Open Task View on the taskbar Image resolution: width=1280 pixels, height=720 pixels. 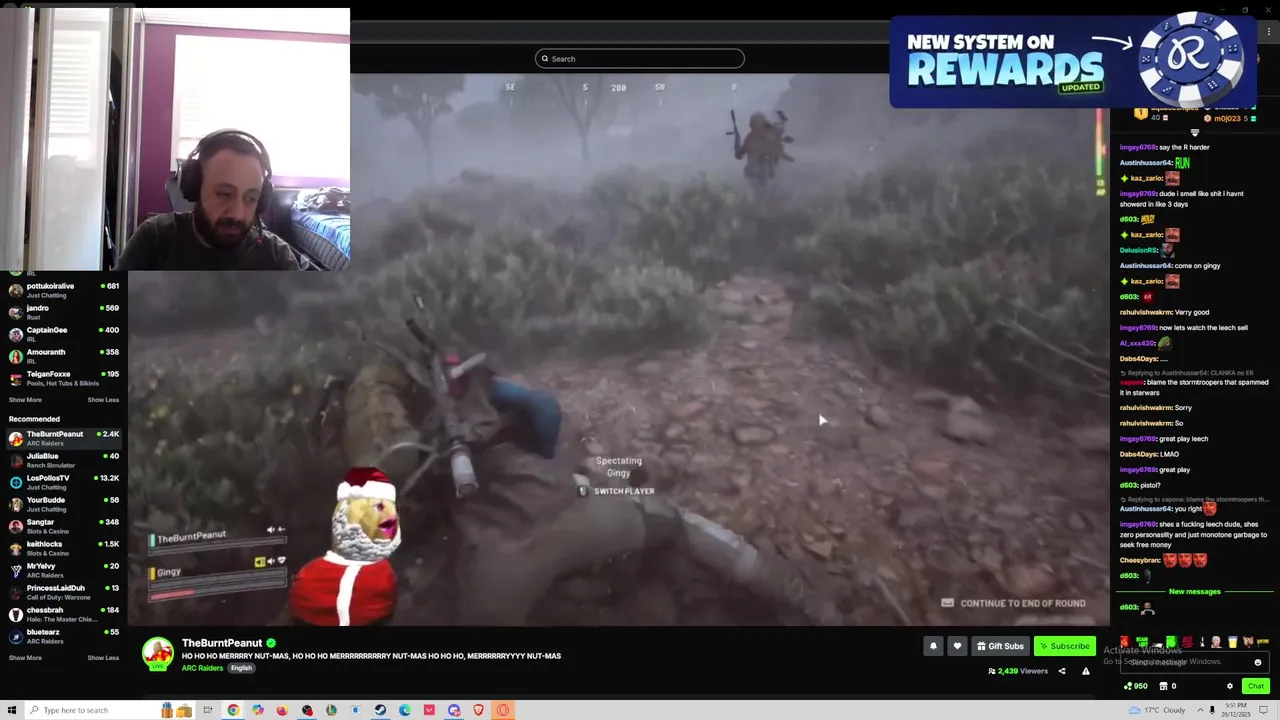pyautogui.click(x=208, y=710)
